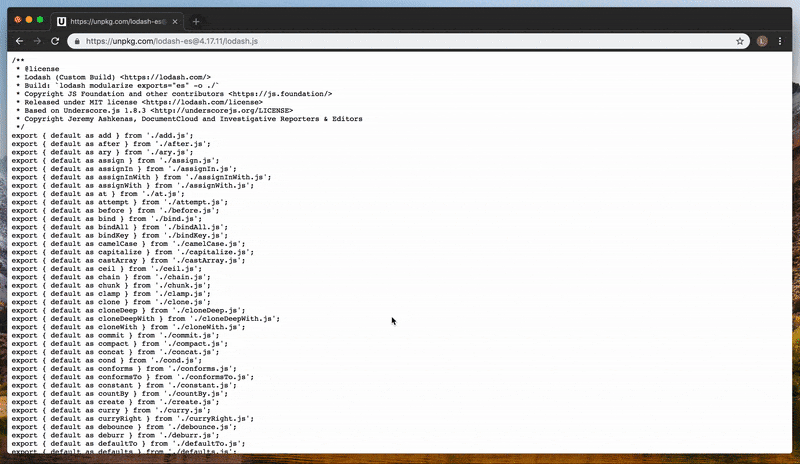Click the red close window button

pos(18,20)
